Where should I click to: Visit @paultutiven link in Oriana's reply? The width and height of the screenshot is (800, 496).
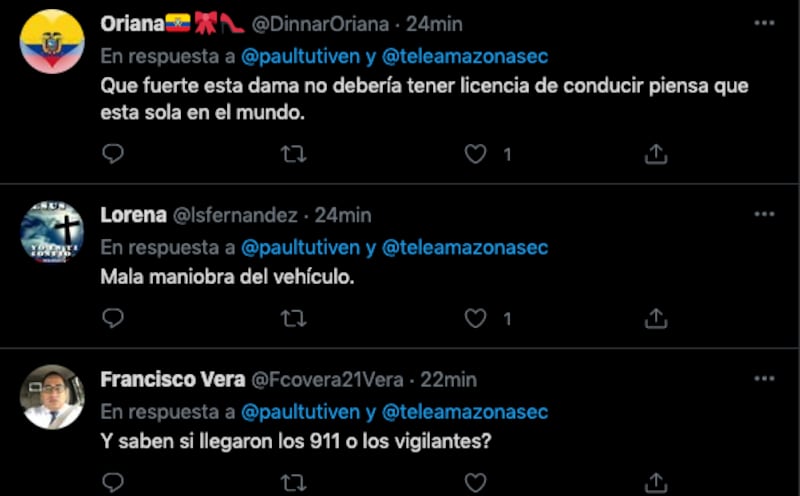tap(301, 56)
